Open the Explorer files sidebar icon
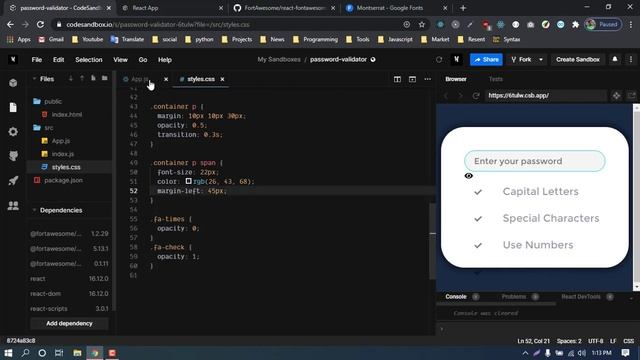Screen dimensions: 640x360 13,107
